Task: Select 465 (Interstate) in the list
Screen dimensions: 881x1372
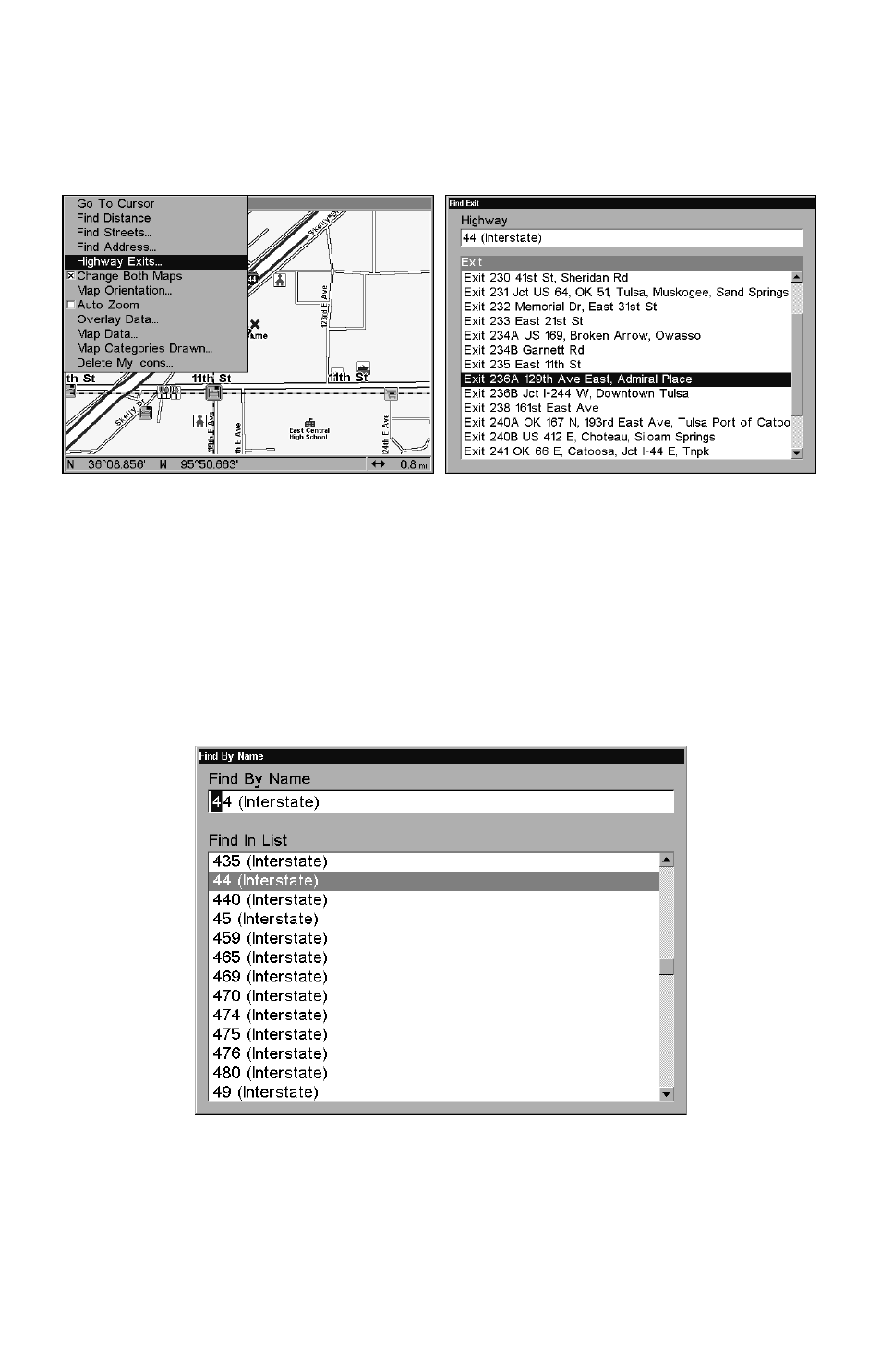Action: 434,958
